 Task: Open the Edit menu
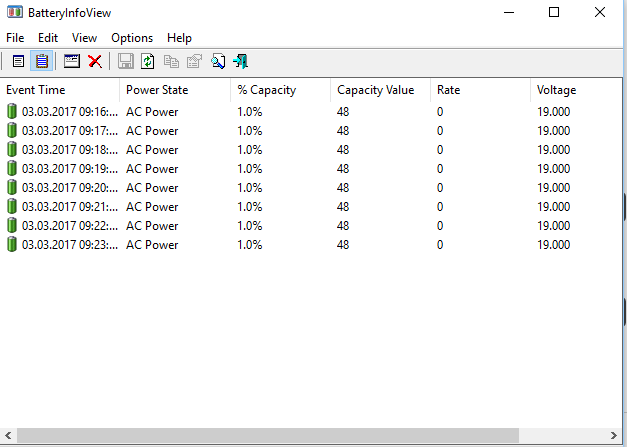[48, 38]
